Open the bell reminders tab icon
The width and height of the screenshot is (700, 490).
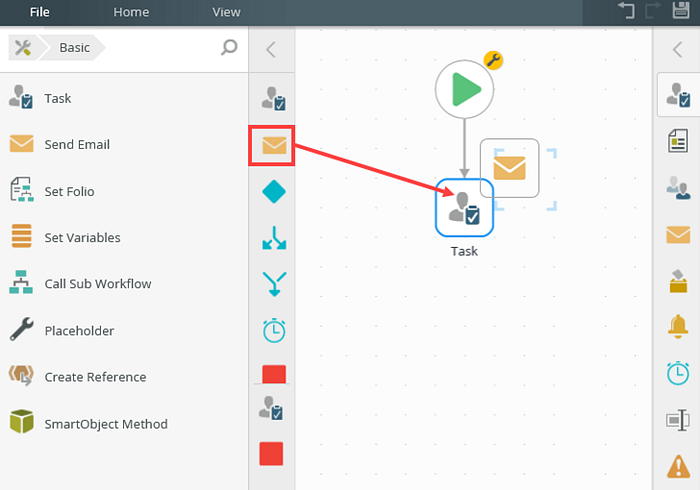pos(678,326)
